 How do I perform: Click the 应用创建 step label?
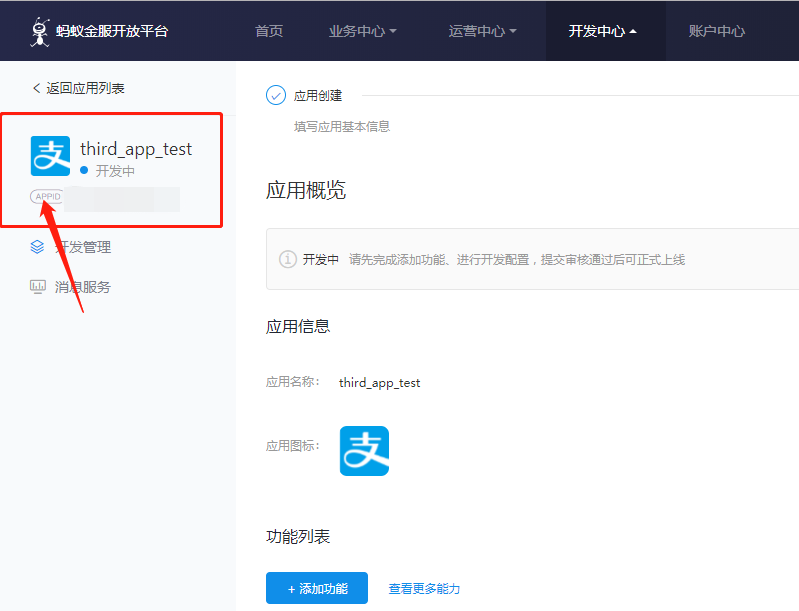point(317,95)
